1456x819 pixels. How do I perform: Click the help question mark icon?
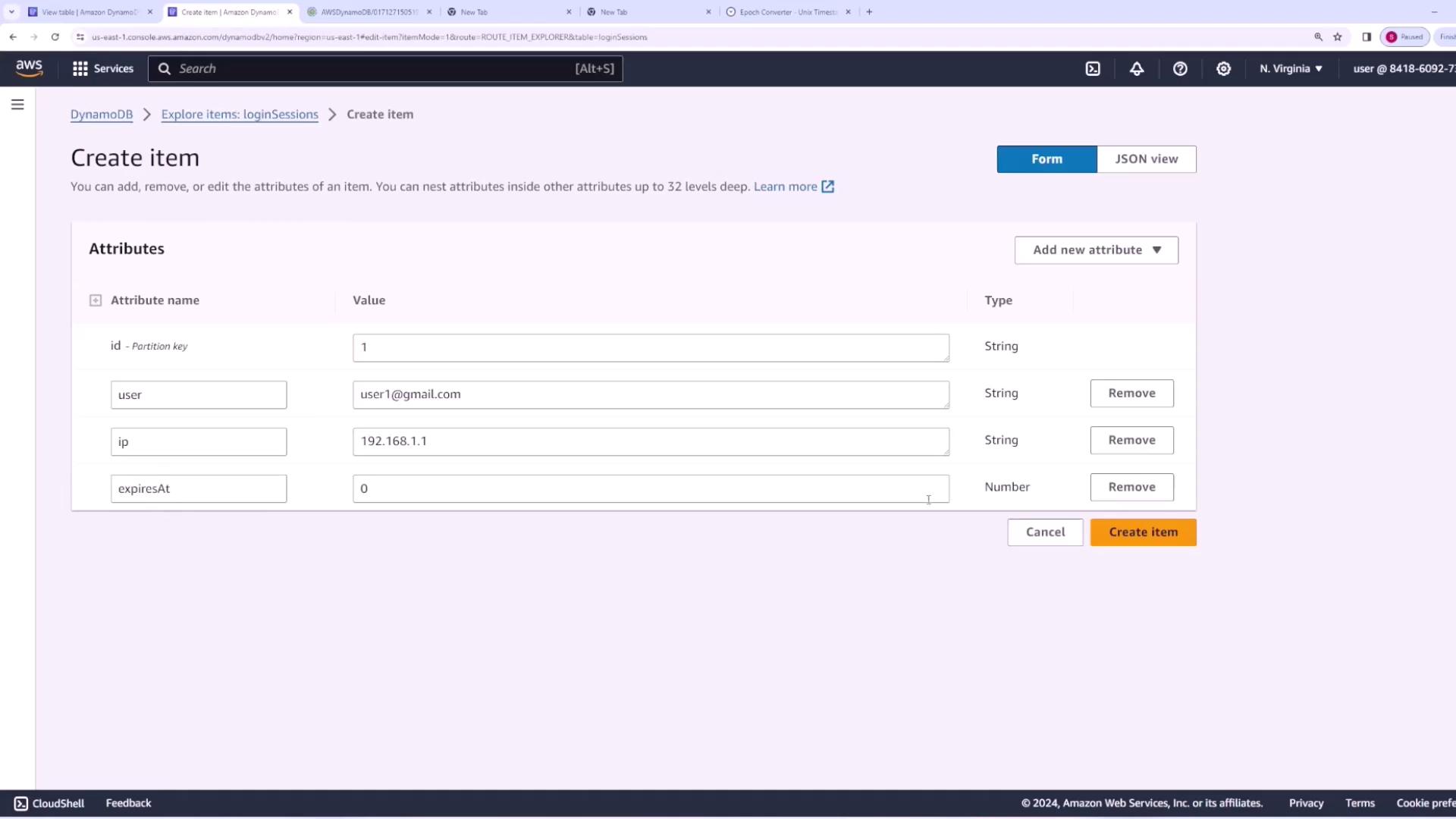[x=1180, y=69]
